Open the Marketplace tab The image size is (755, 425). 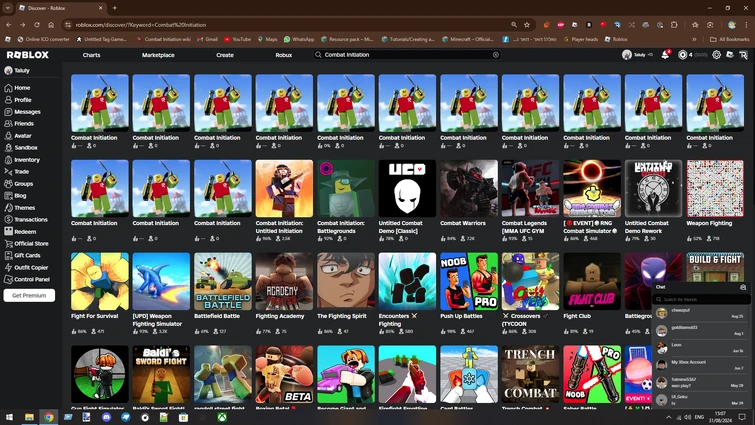click(158, 55)
